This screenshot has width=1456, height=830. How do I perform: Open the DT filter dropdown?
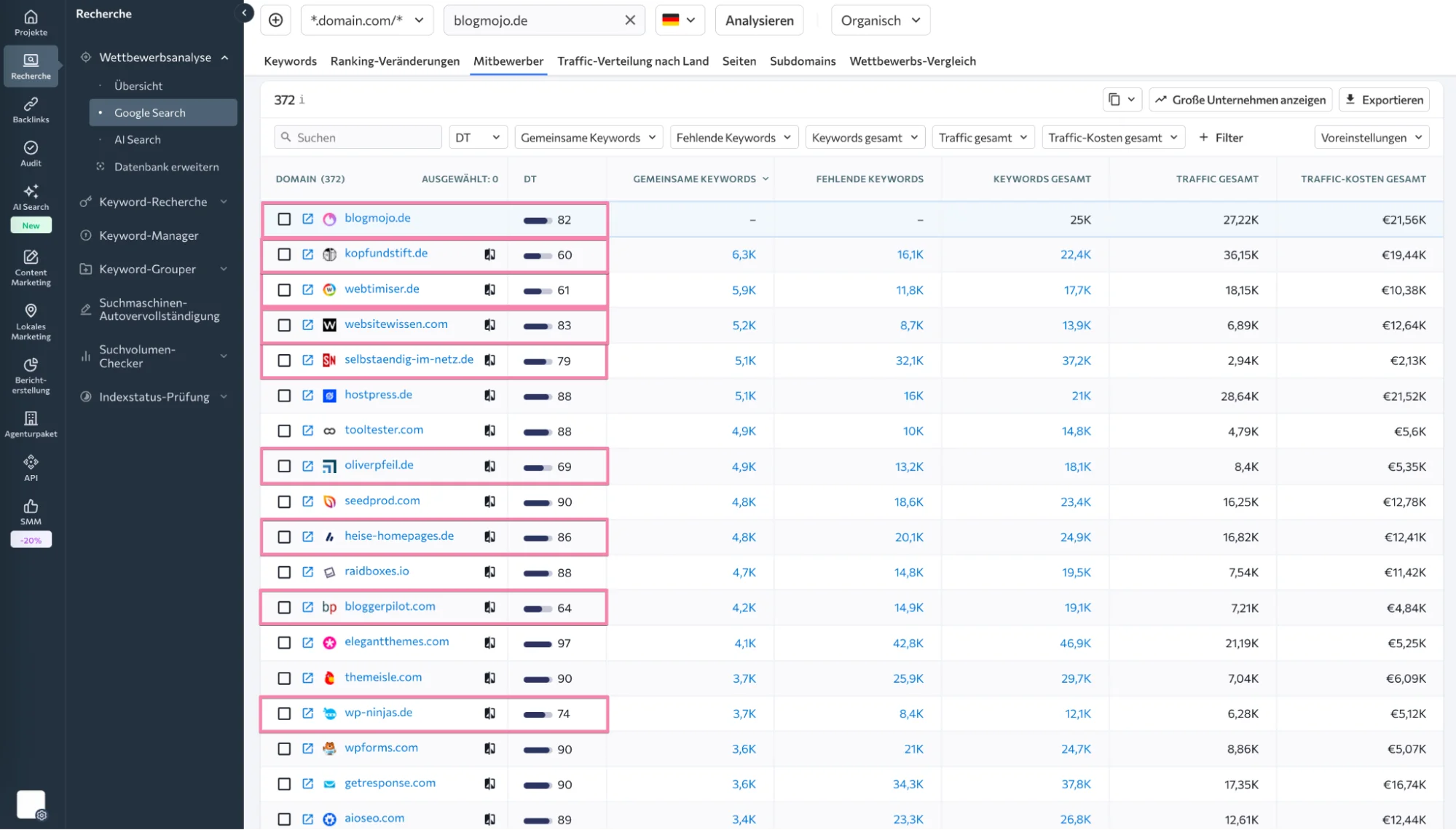click(478, 138)
